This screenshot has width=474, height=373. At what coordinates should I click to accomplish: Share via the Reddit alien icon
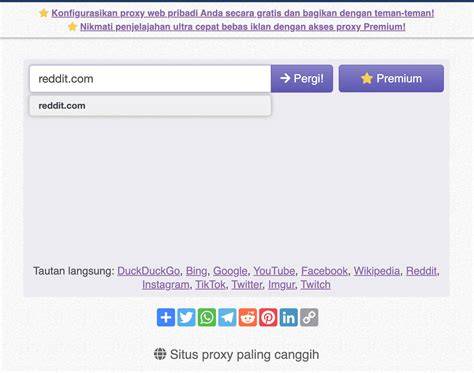point(248,317)
